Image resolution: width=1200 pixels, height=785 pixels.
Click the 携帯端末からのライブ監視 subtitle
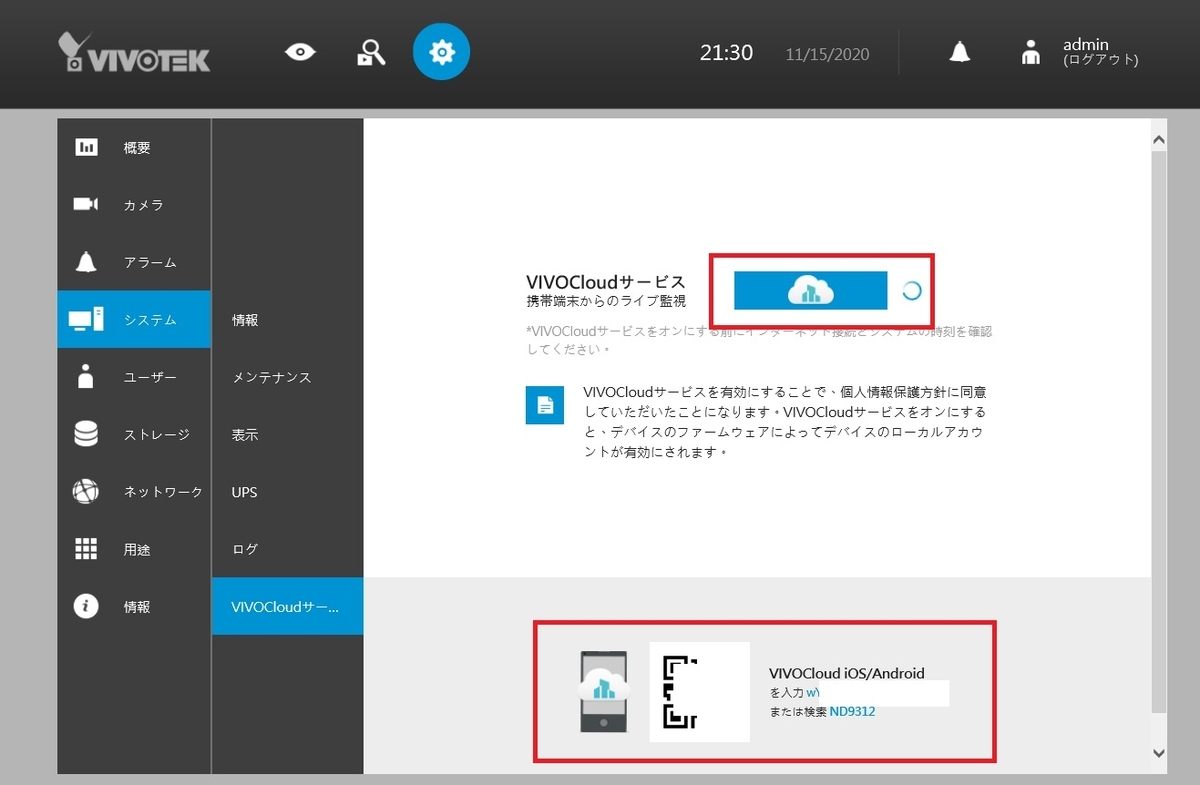(606, 300)
